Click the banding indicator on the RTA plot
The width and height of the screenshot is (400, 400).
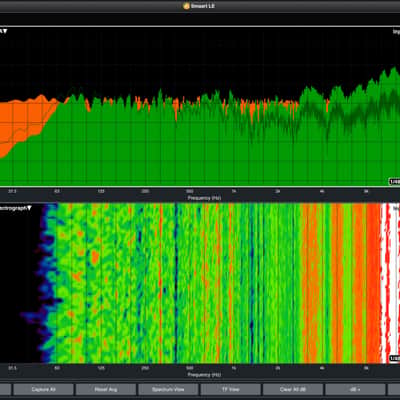tap(394, 182)
